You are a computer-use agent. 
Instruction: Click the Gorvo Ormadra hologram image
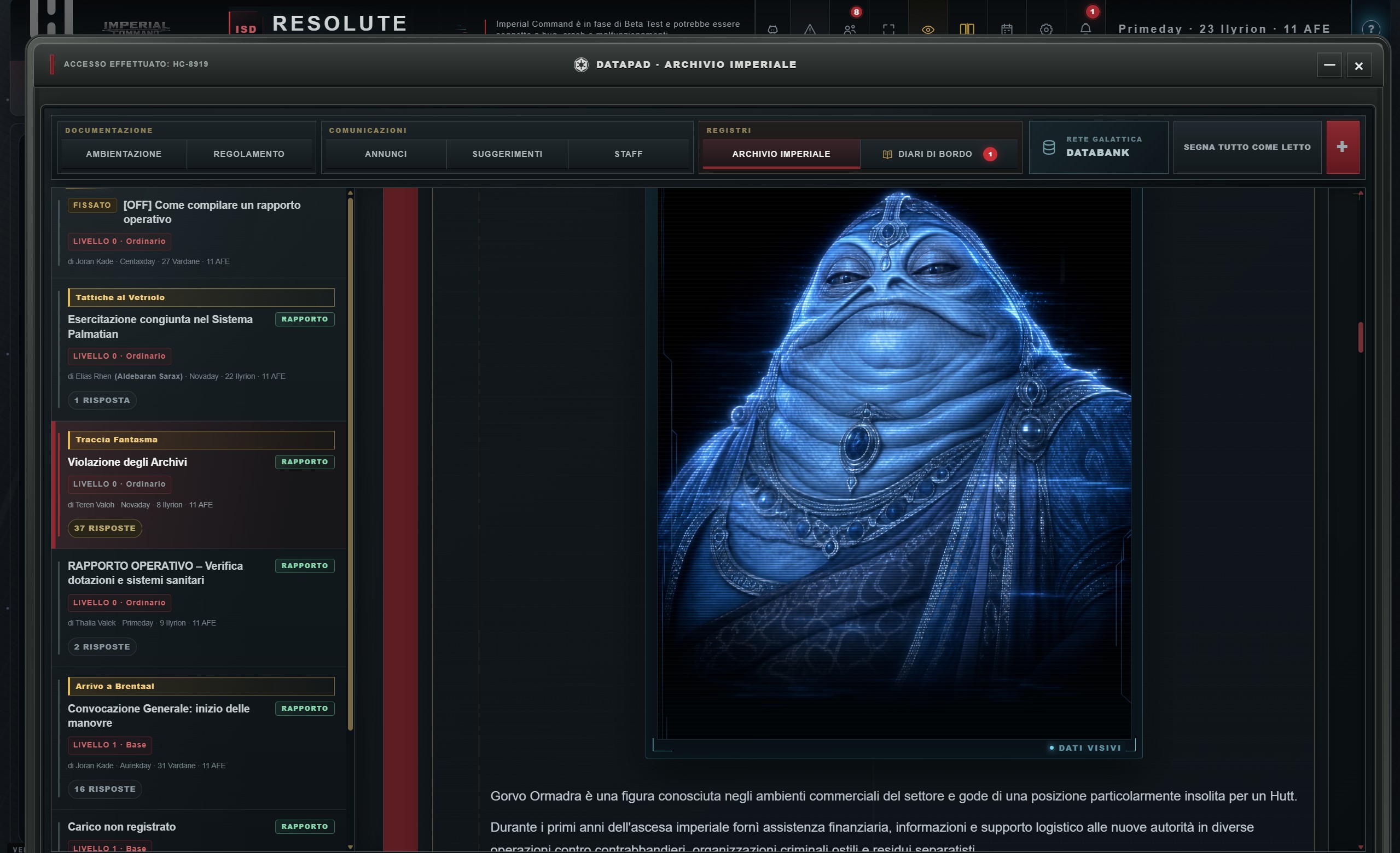[x=894, y=464]
